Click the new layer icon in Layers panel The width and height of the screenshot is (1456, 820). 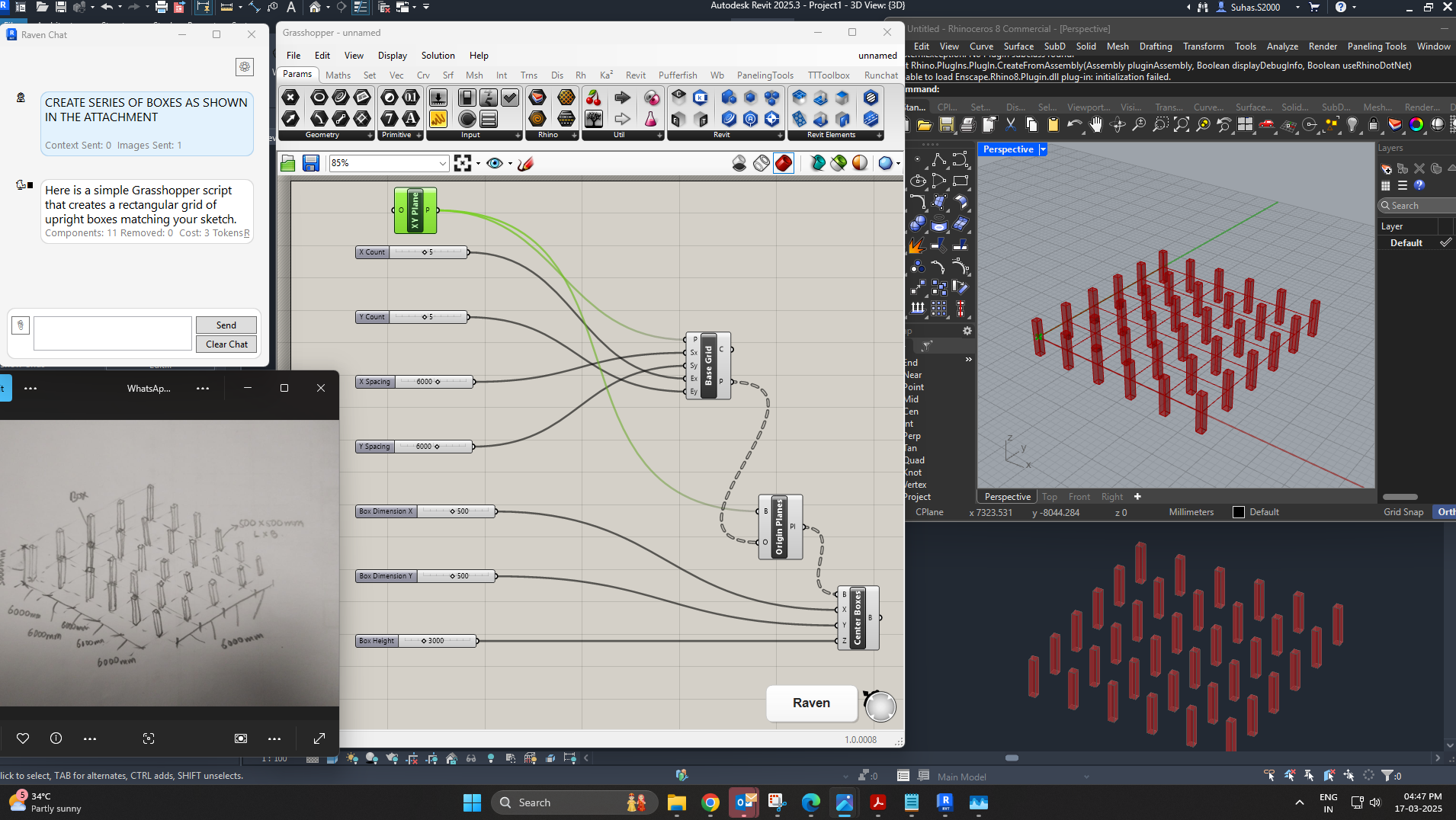click(x=1386, y=168)
